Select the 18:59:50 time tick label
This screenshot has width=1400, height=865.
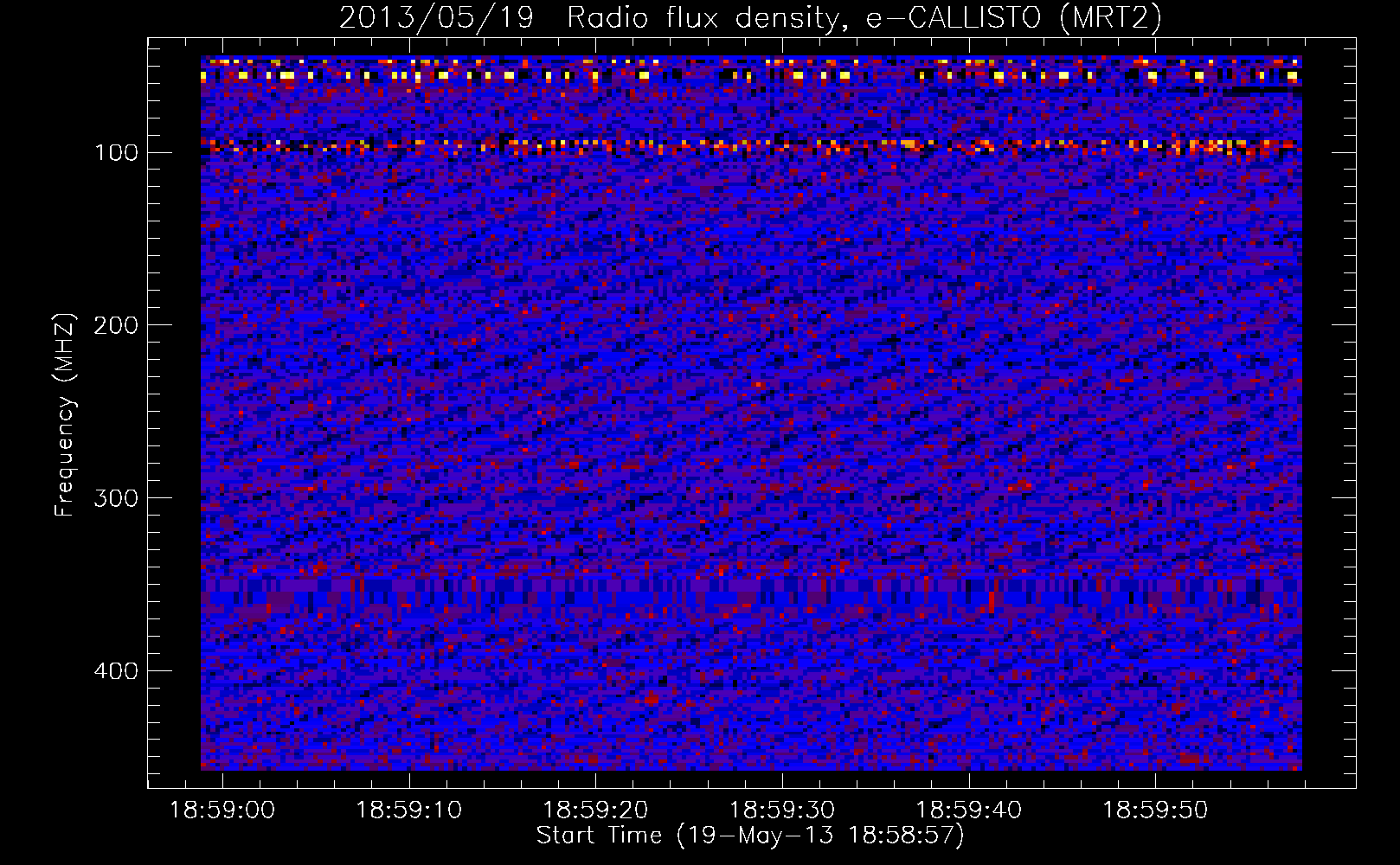[1155, 811]
